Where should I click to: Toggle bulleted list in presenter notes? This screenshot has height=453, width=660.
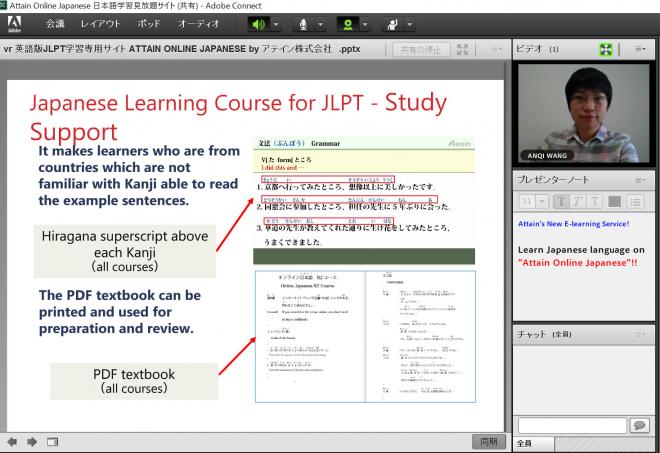coord(635,201)
